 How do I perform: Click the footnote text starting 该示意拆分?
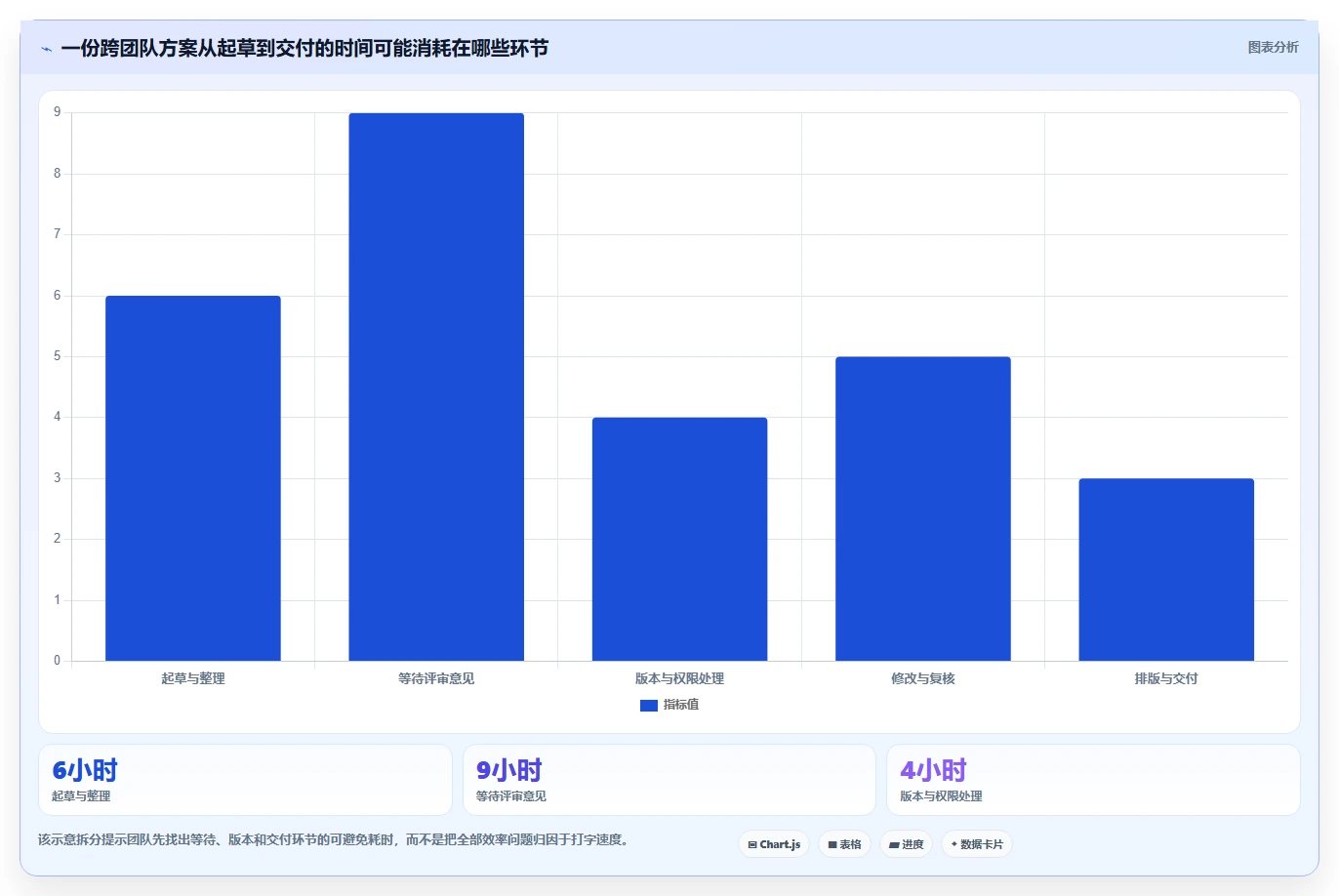(335, 839)
